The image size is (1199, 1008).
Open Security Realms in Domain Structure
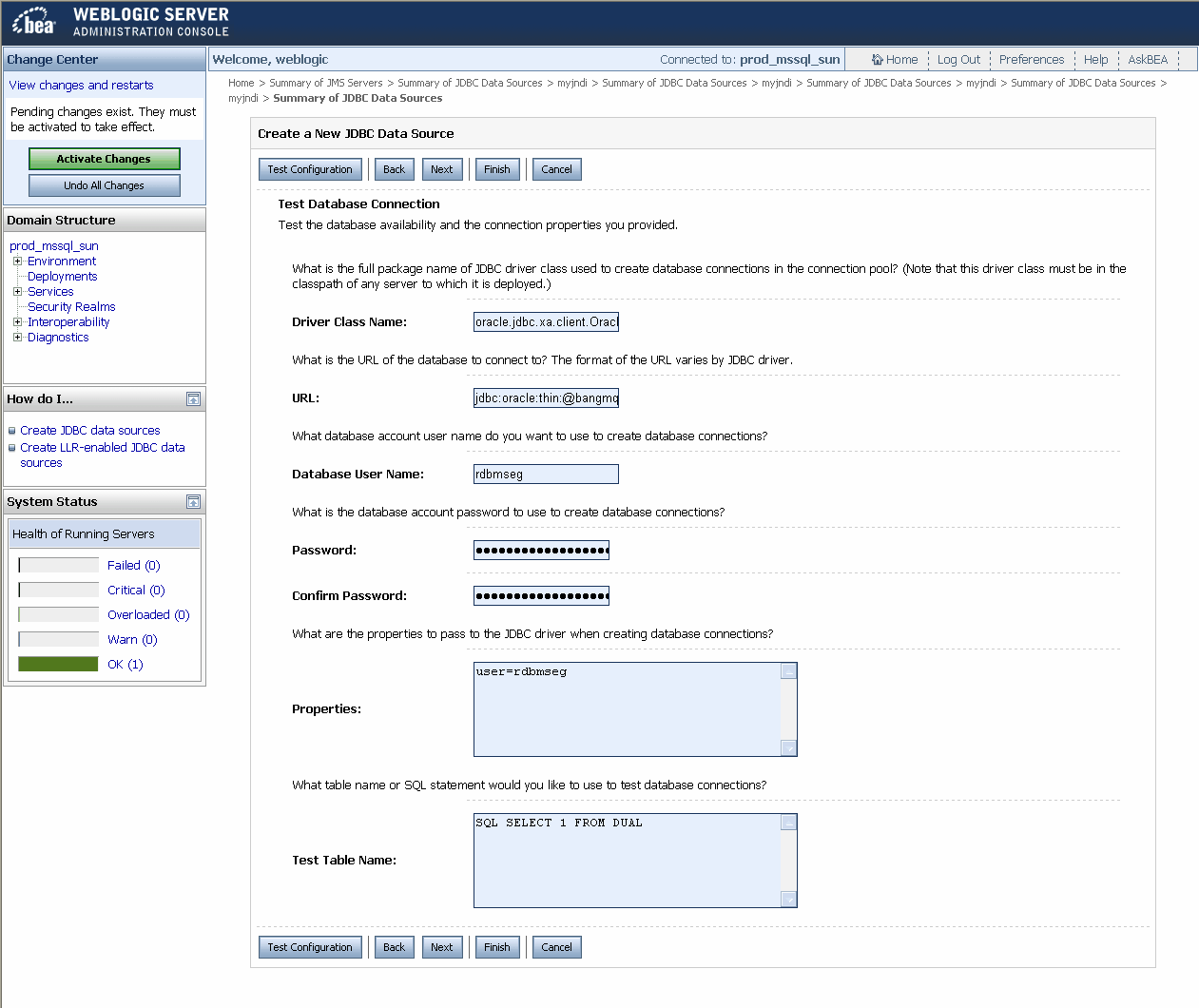point(71,307)
